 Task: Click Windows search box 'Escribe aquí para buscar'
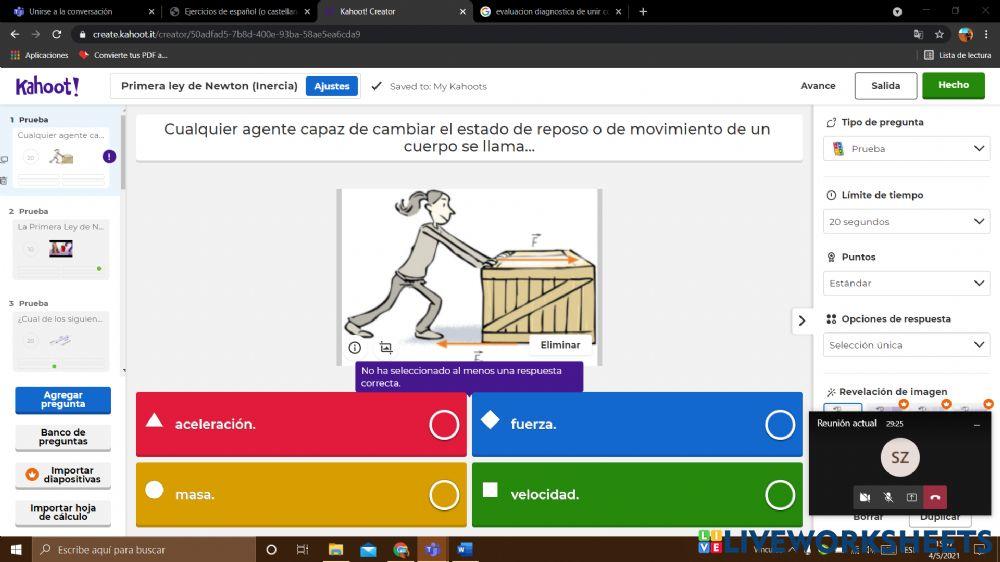[143, 549]
